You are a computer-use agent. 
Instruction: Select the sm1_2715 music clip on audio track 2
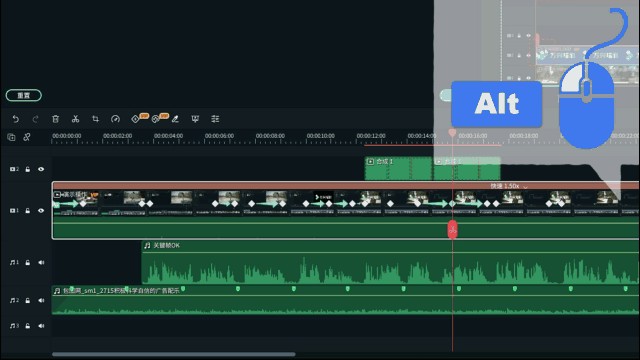click(x=345, y=300)
